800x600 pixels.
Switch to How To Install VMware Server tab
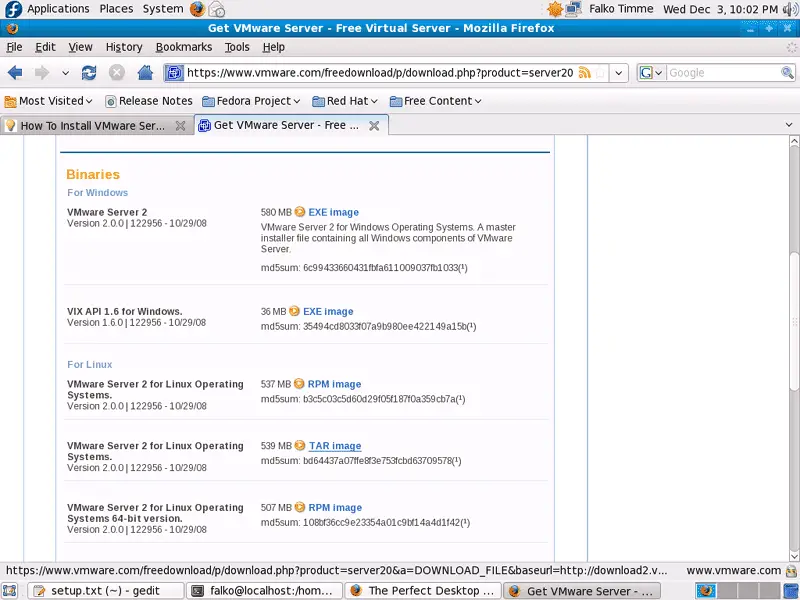(97, 126)
